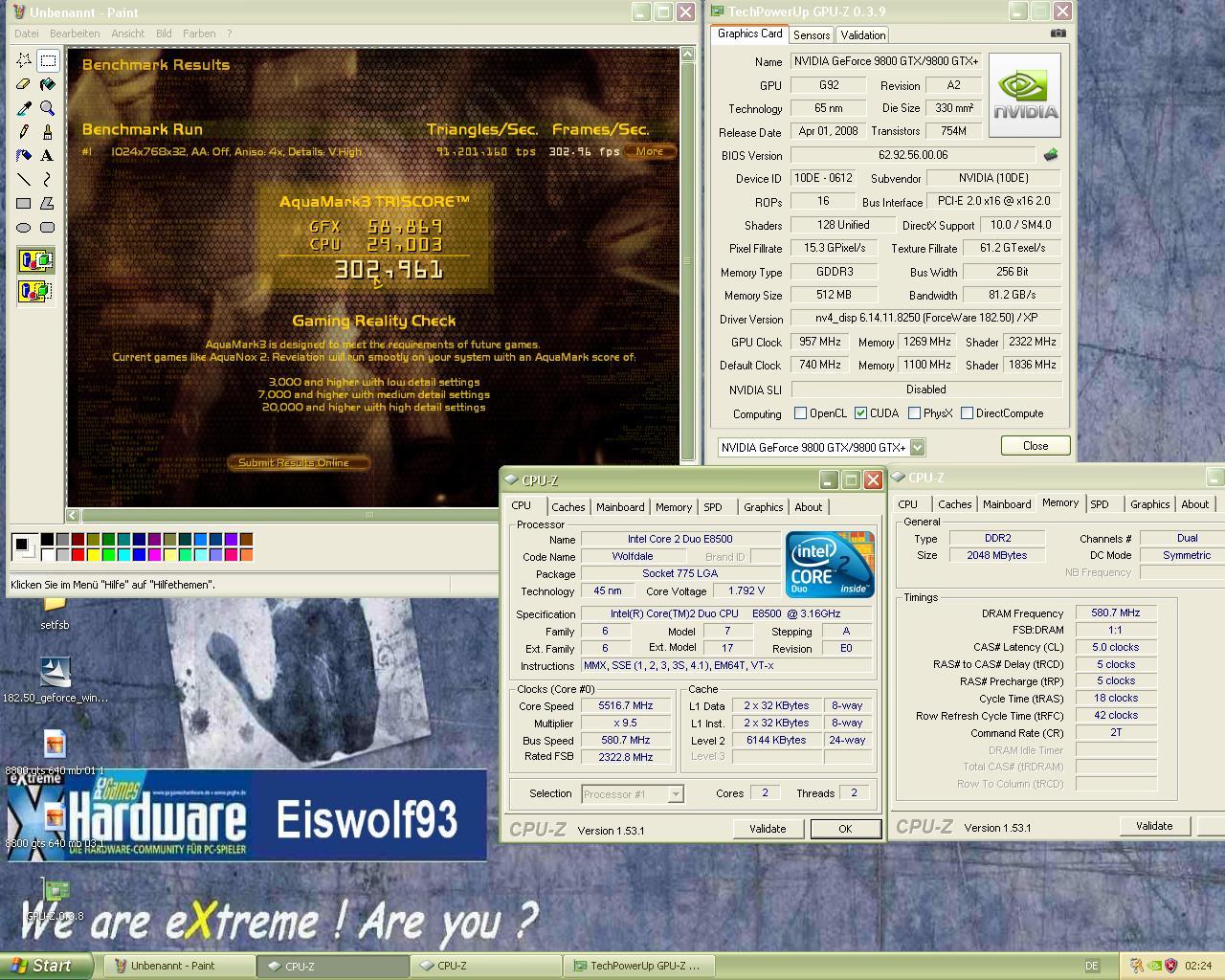Viewport: 1225px width, 980px height.
Task: Switch to the Sensors tab in GPU-Z
Action: 812,35
